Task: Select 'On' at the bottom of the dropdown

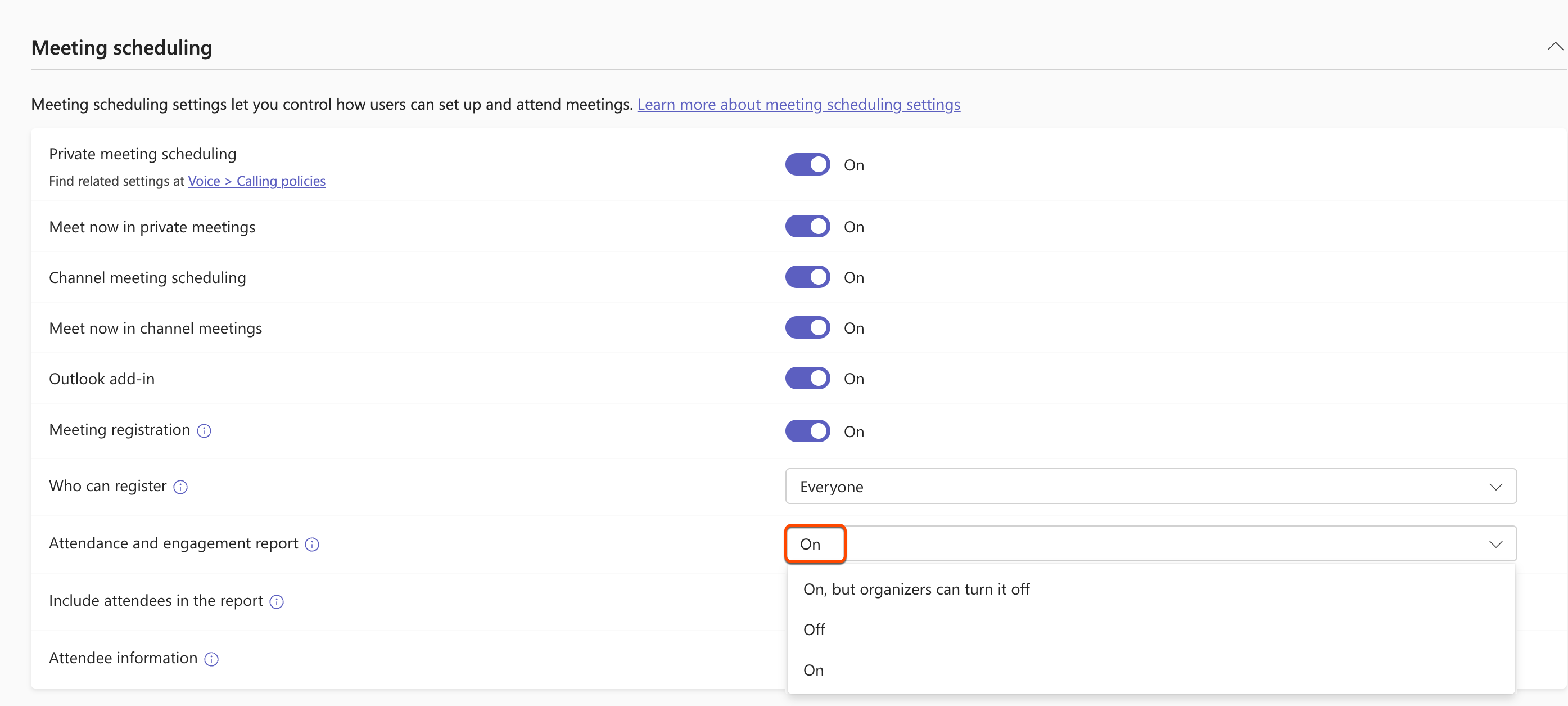Action: pos(813,669)
